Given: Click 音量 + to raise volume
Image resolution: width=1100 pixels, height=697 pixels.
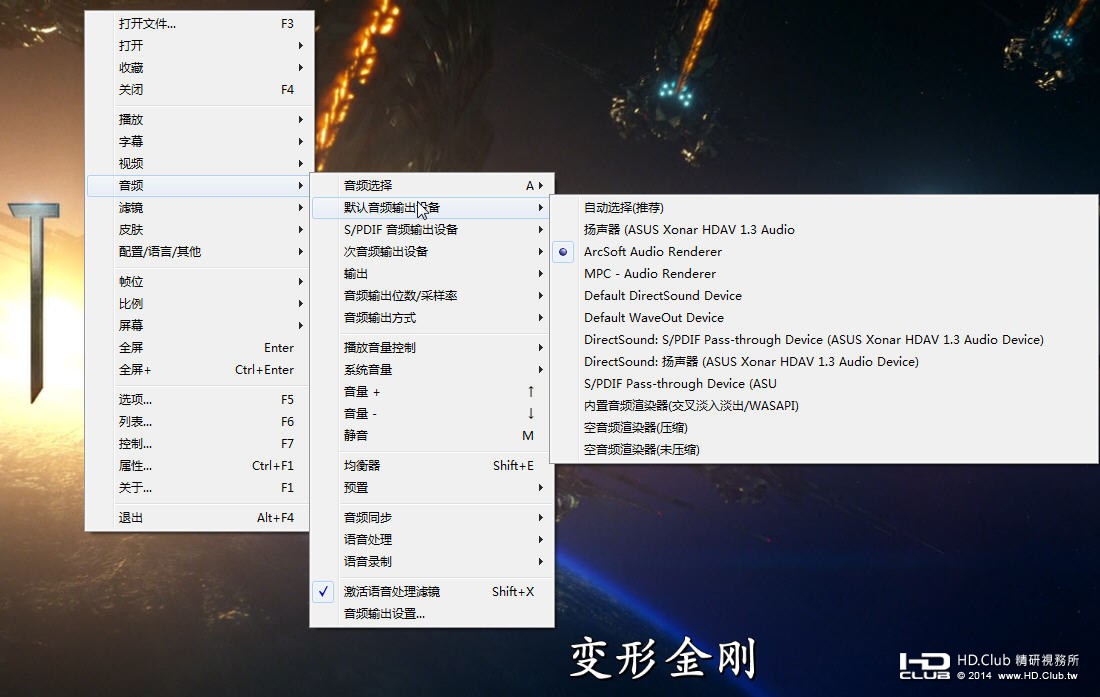Looking at the screenshot, I should pos(431,392).
